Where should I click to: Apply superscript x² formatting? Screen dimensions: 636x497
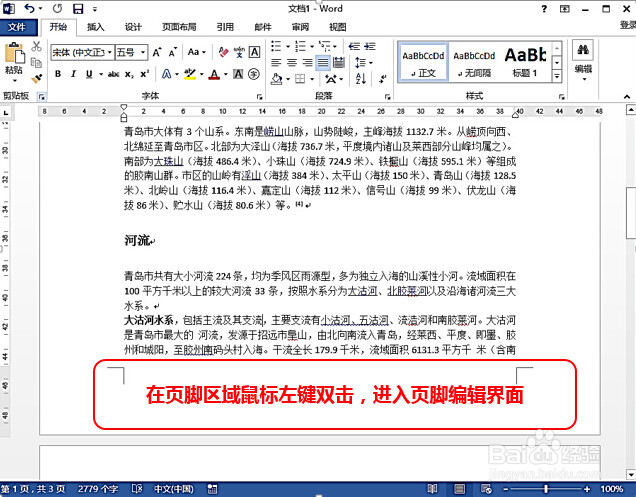(144, 74)
